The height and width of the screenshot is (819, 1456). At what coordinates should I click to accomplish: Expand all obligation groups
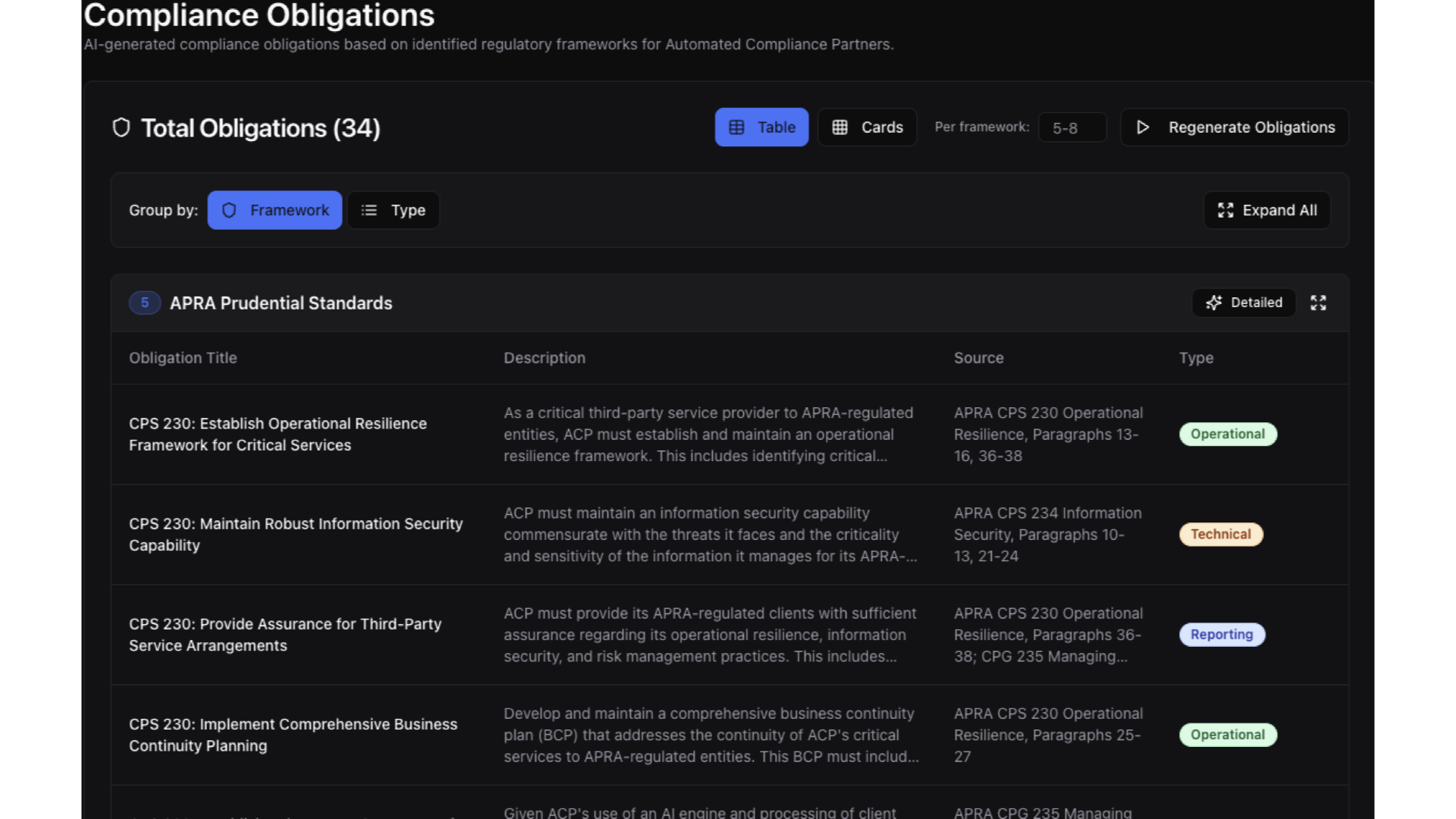(x=1266, y=210)
